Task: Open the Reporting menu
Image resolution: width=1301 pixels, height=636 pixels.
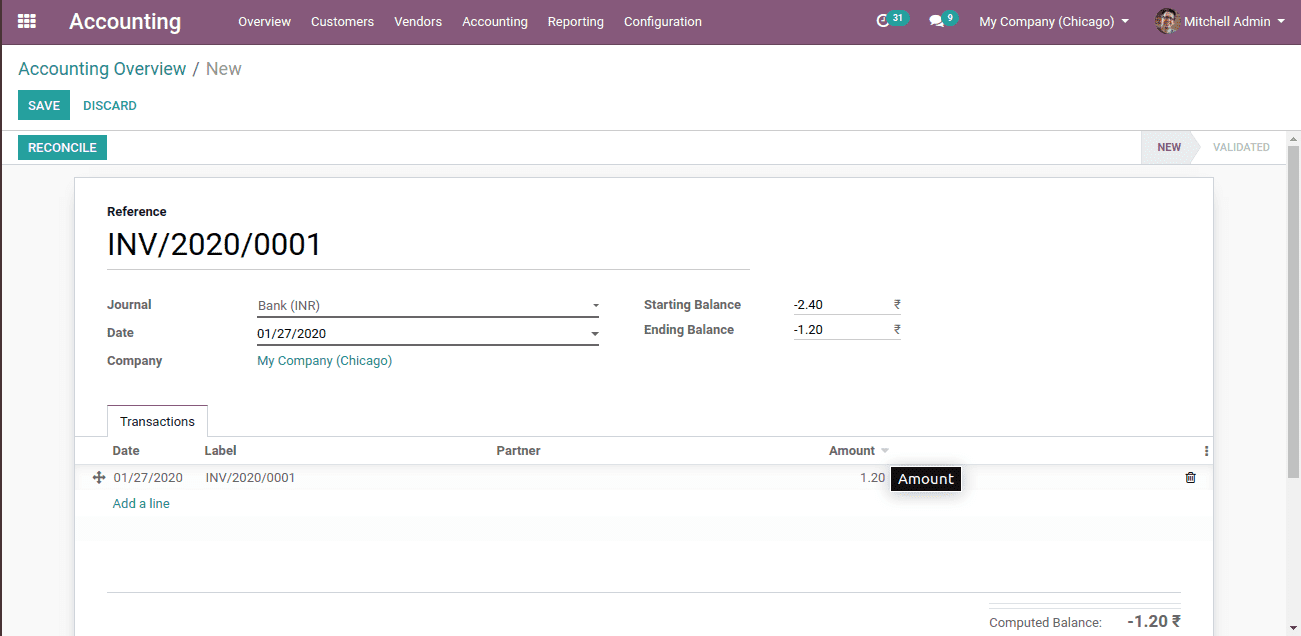Action: pyautogui.click(x=576, y=21)
